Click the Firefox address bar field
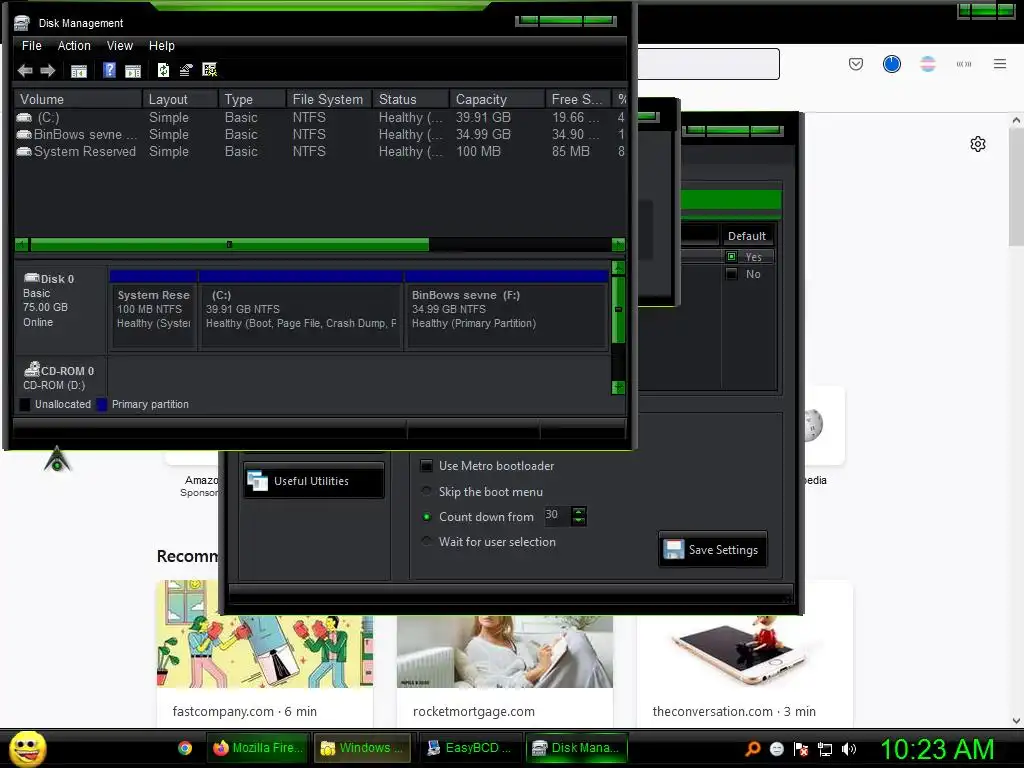This screenshot has height=768, width=1024. 708,64
